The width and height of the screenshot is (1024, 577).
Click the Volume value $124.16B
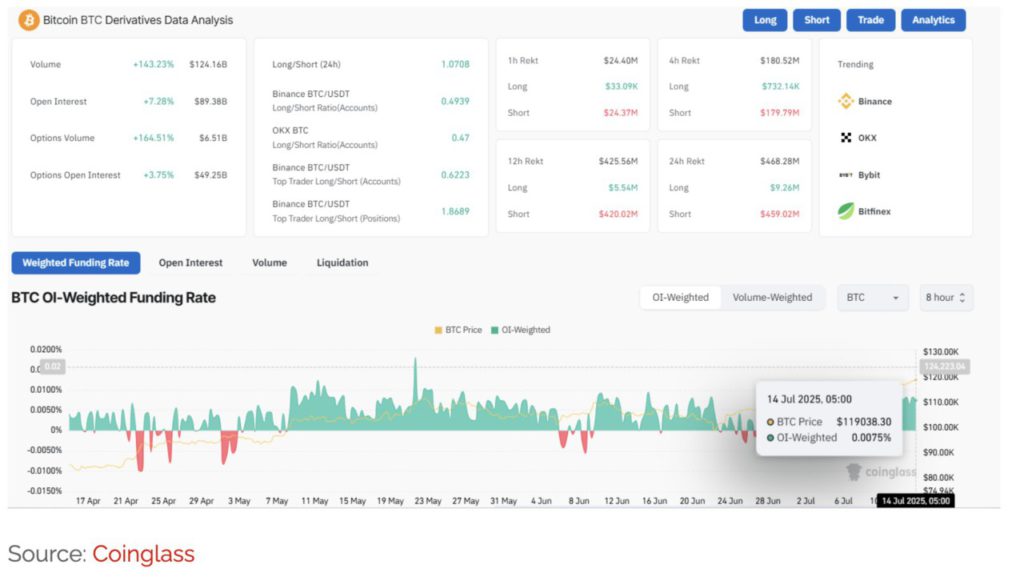(208, 64)
